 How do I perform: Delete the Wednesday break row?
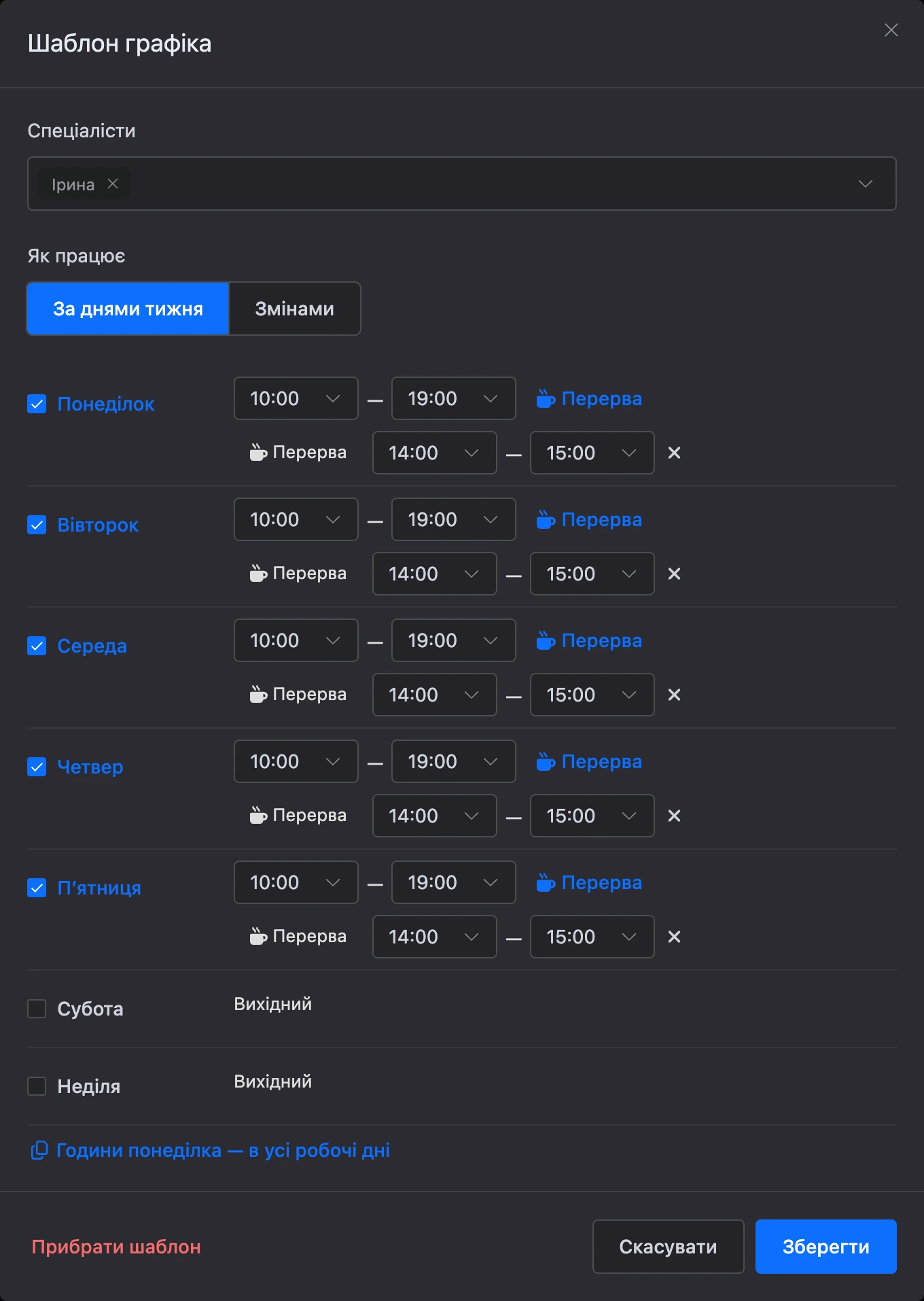[674, 695]
